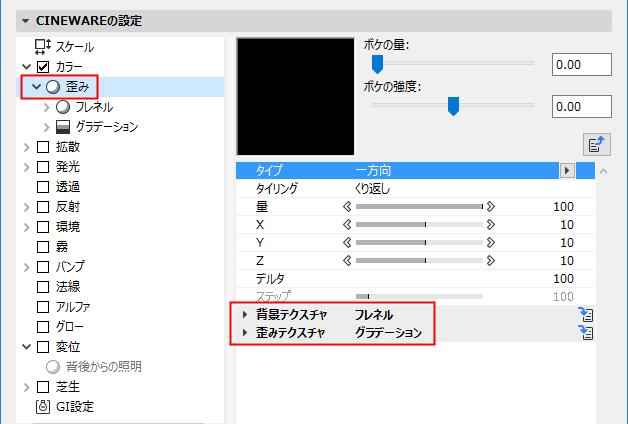The image size is (628, 424).
Task: Uncheck the カラー channel checkbox
Action: 43,66
